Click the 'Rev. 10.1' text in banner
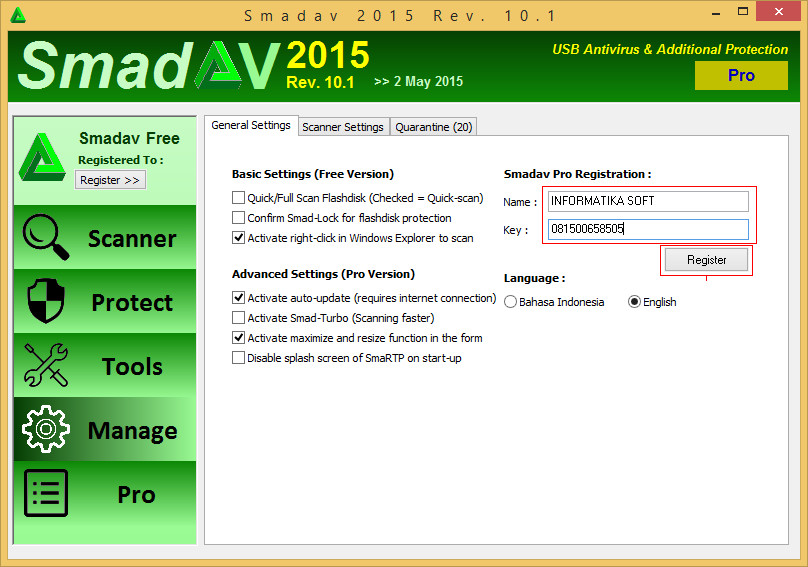 (x=320, y=82)
